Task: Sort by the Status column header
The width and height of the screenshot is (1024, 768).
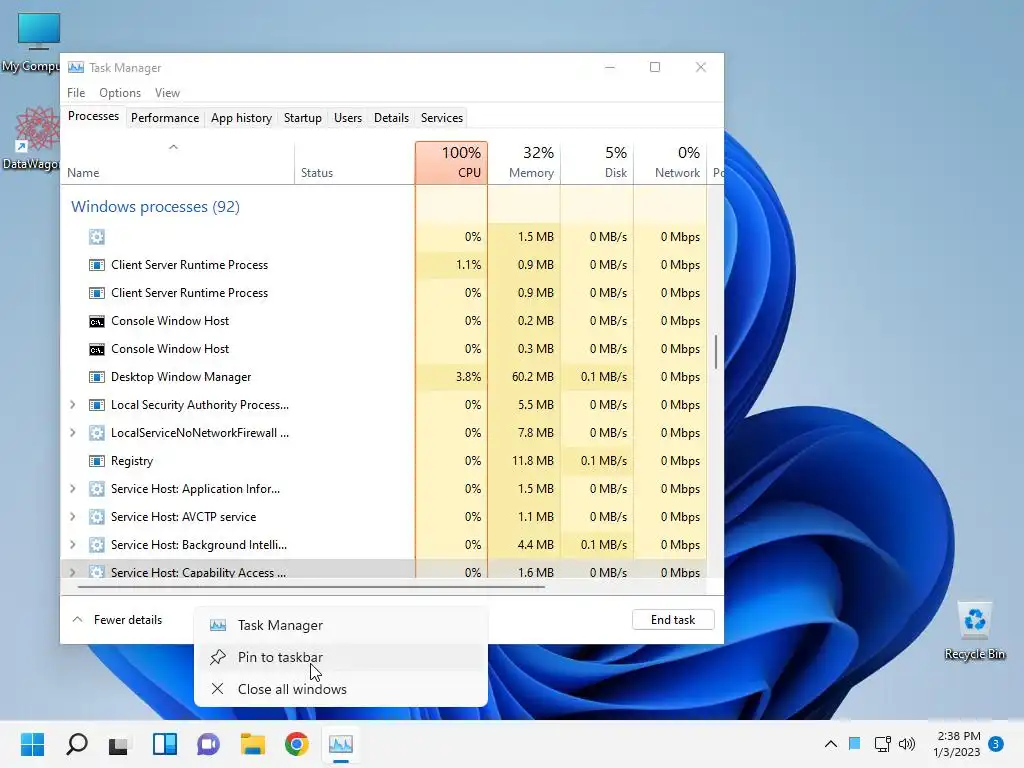Action: pyautogui.click(x=355, y=163)
